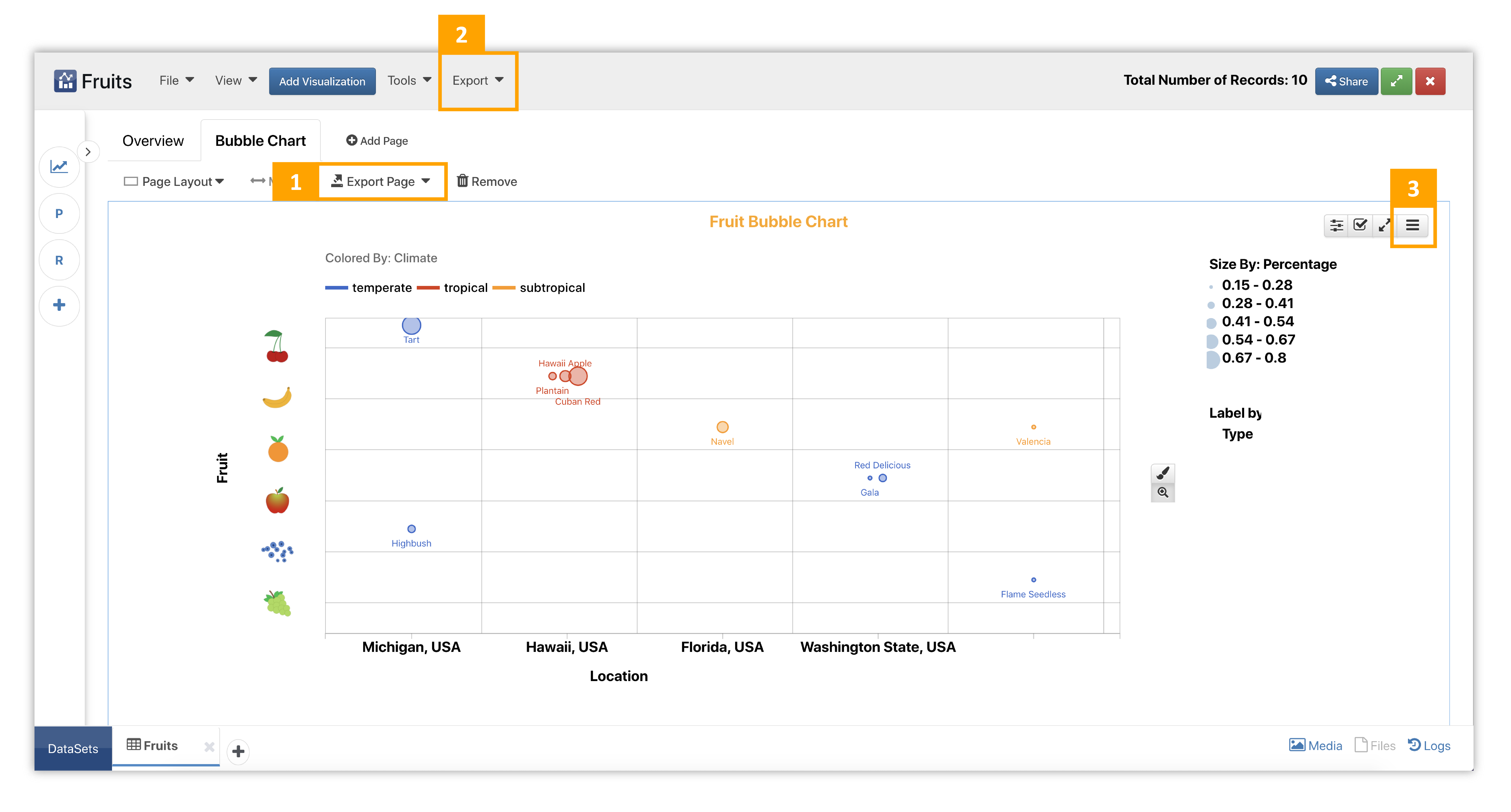Open the Tools menu
1511x812 pixels.
pyautogui.click(x=409, y=80)
